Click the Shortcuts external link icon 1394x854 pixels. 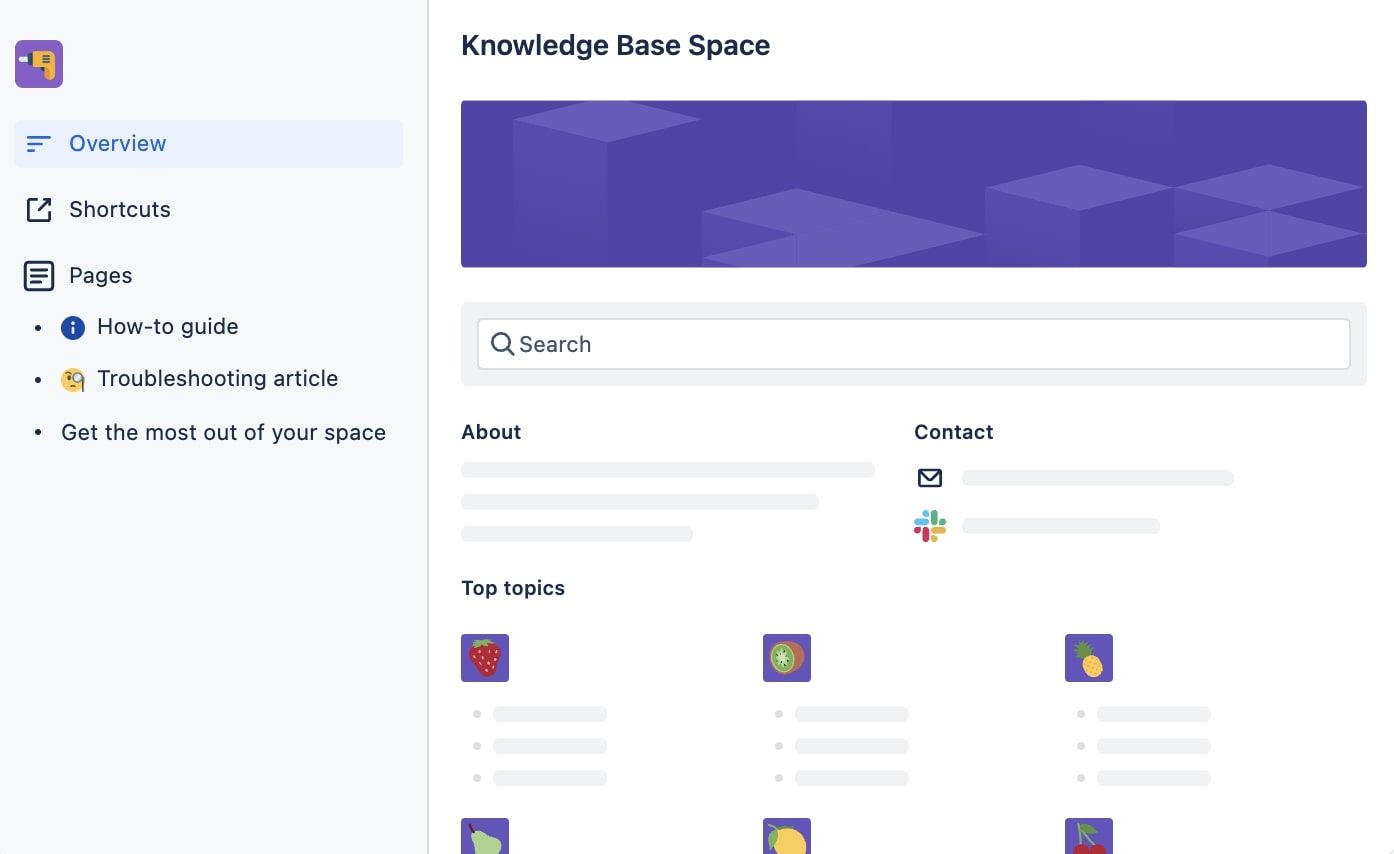[x=38, y=209]
